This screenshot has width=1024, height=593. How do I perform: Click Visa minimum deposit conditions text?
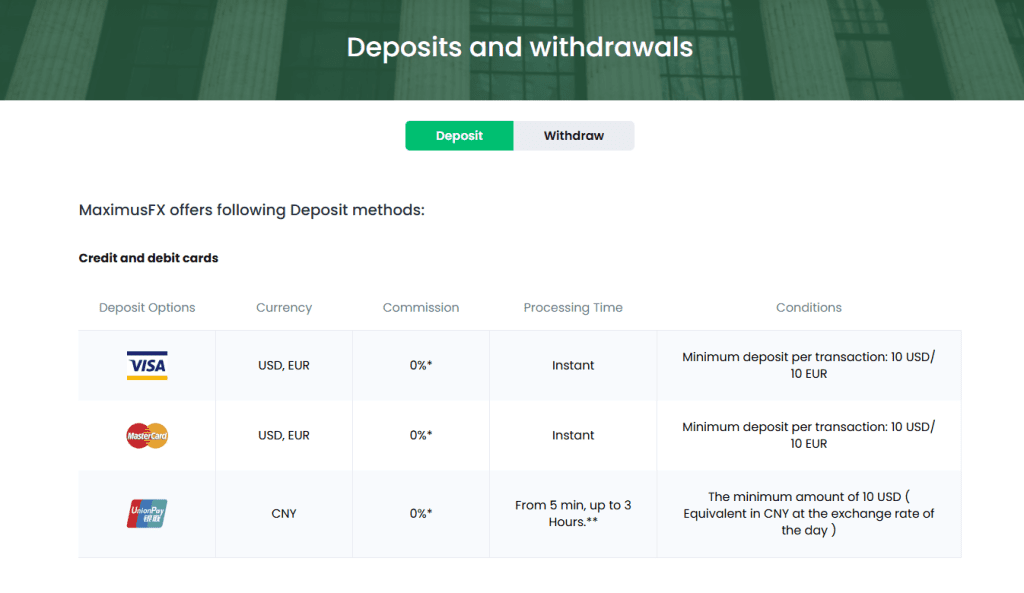[x=808, y=365]
